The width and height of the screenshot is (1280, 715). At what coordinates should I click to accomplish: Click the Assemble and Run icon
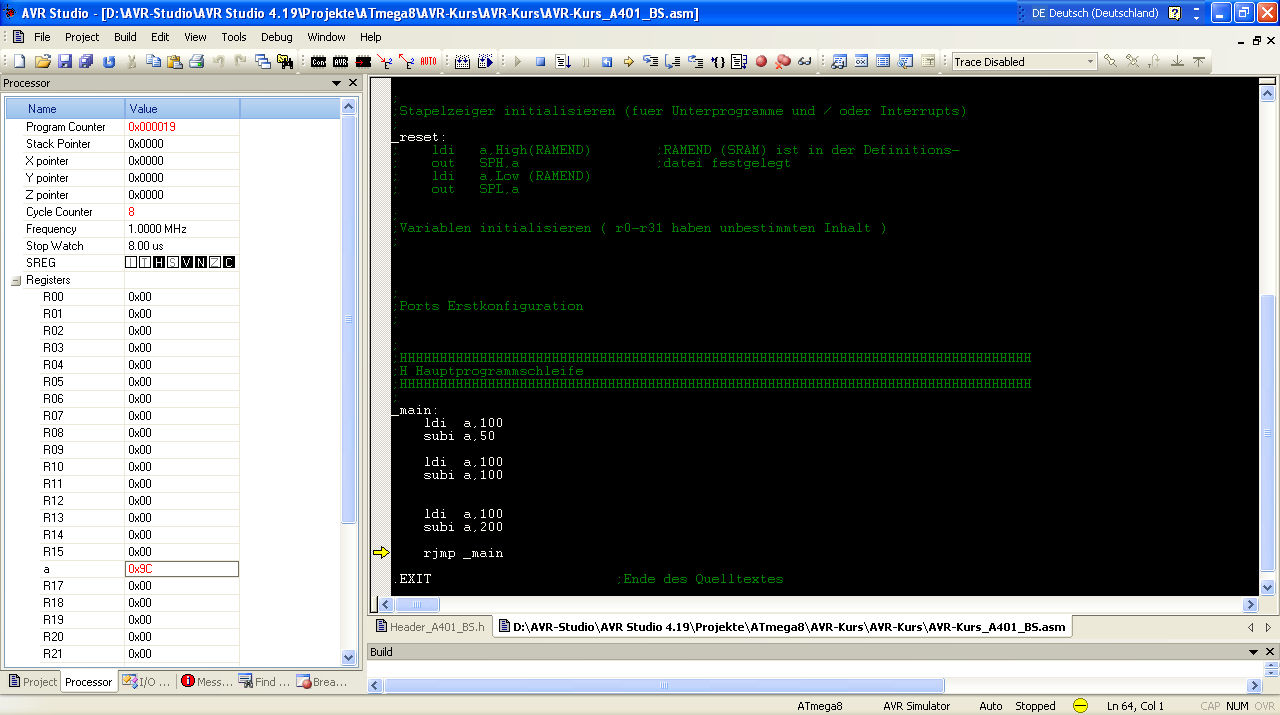(x=485, y=62)
